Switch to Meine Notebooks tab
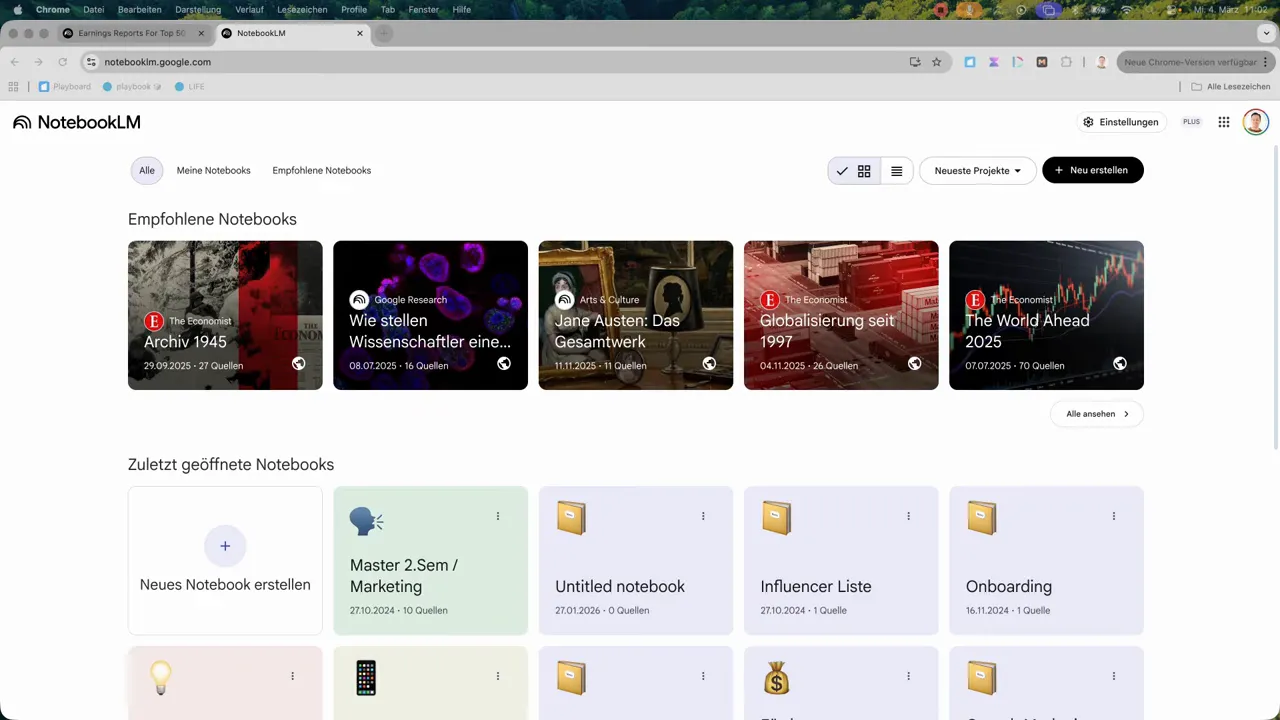The image size is (1280, 720). click(213, 171)
